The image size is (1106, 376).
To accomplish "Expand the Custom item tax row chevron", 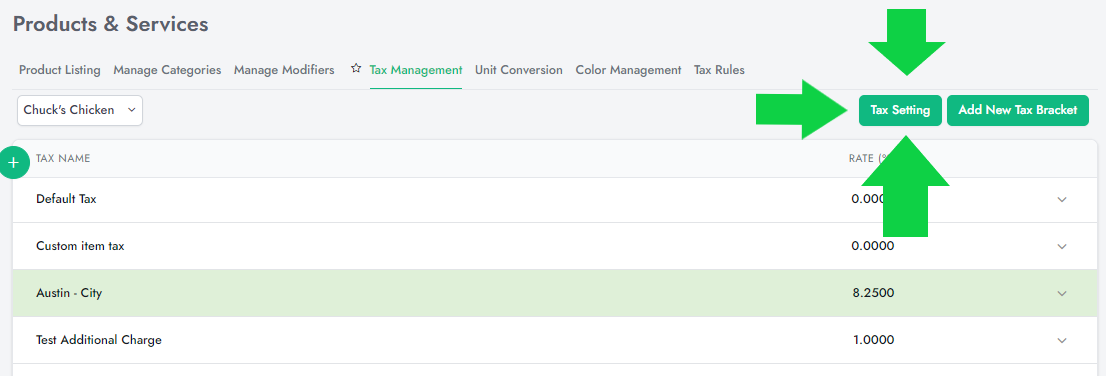I will coord(1062,246).
